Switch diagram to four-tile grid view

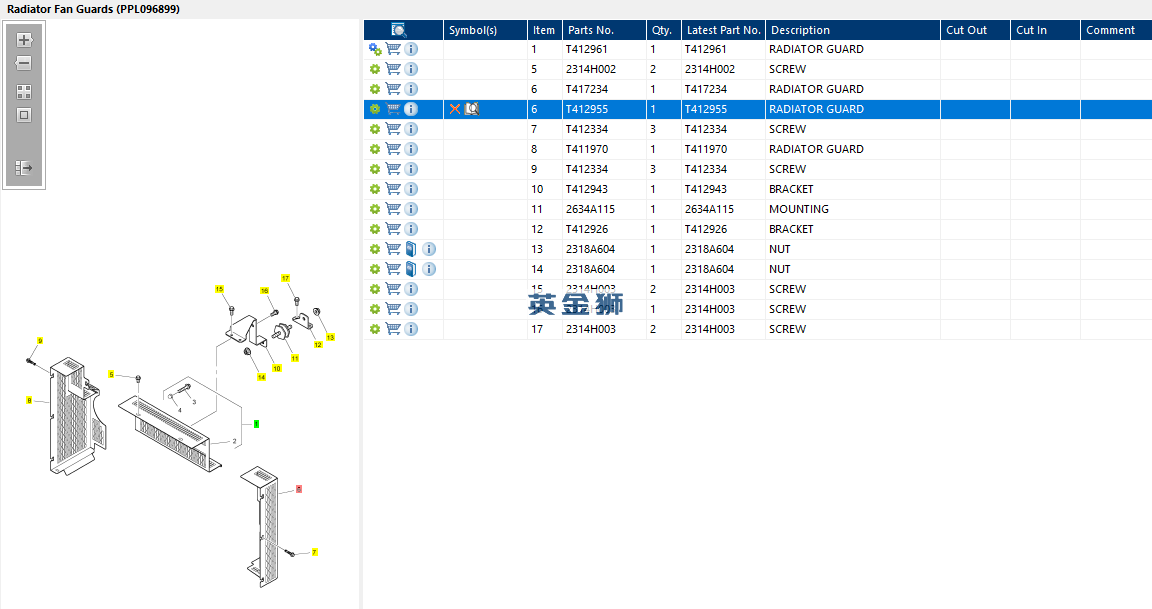click(x=24, y=92)
